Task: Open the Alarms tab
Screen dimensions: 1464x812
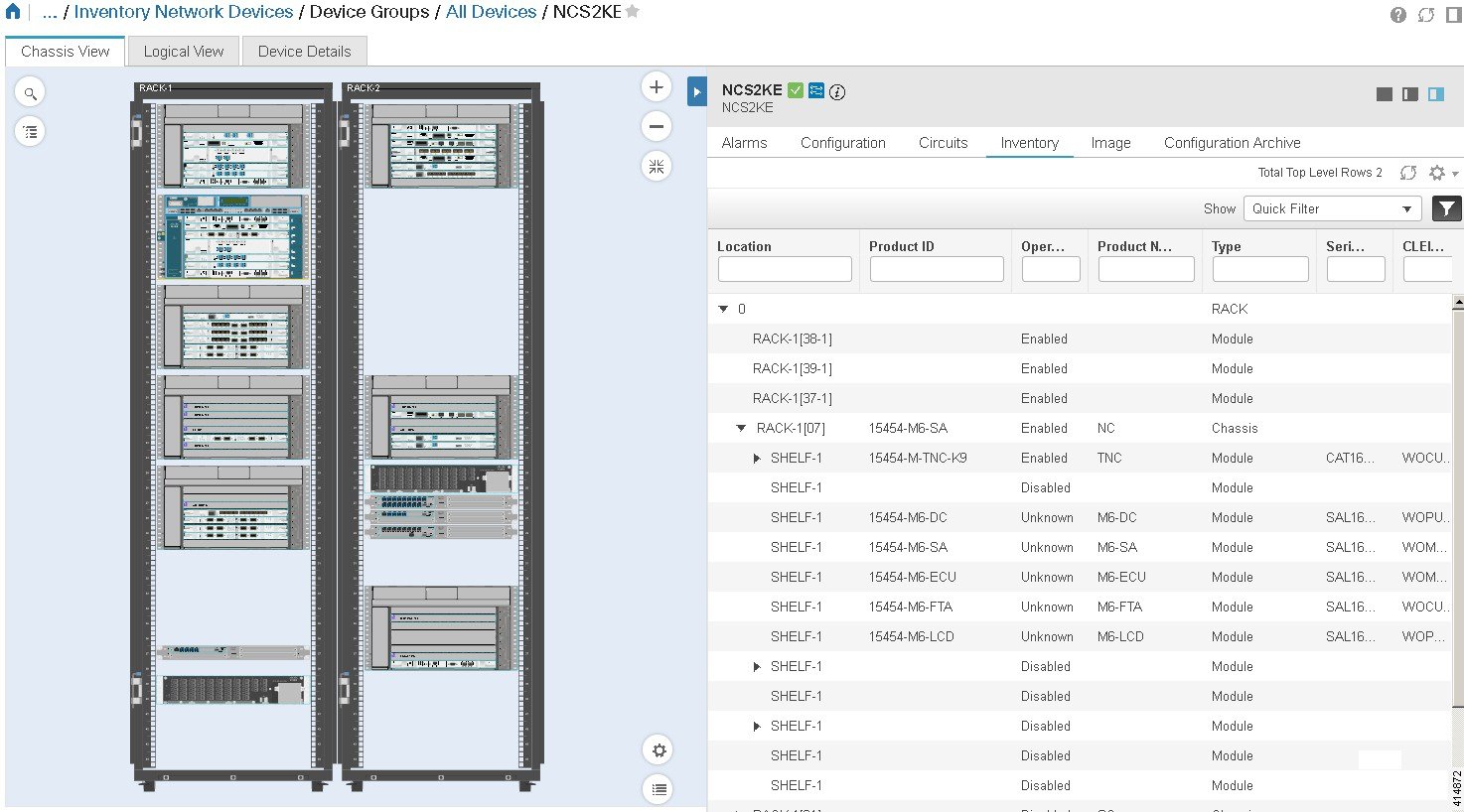Action: pos(744,143)
